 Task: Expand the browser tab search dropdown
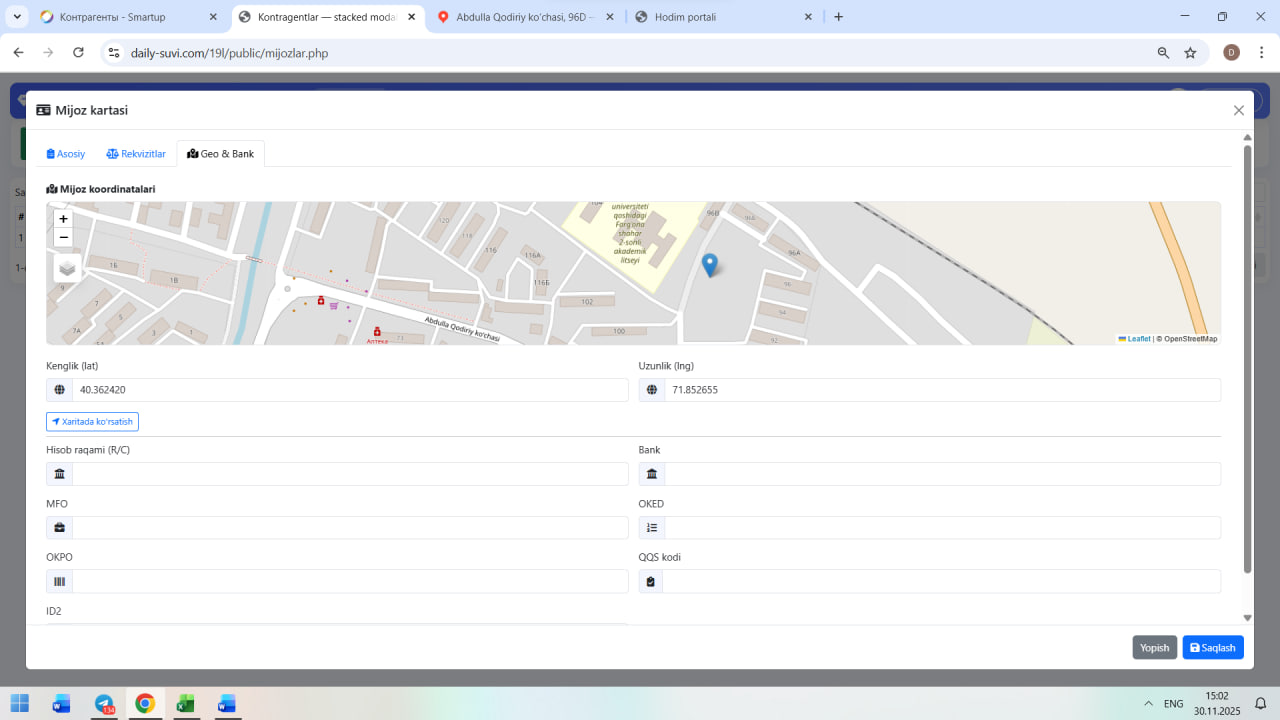(18, 17)
